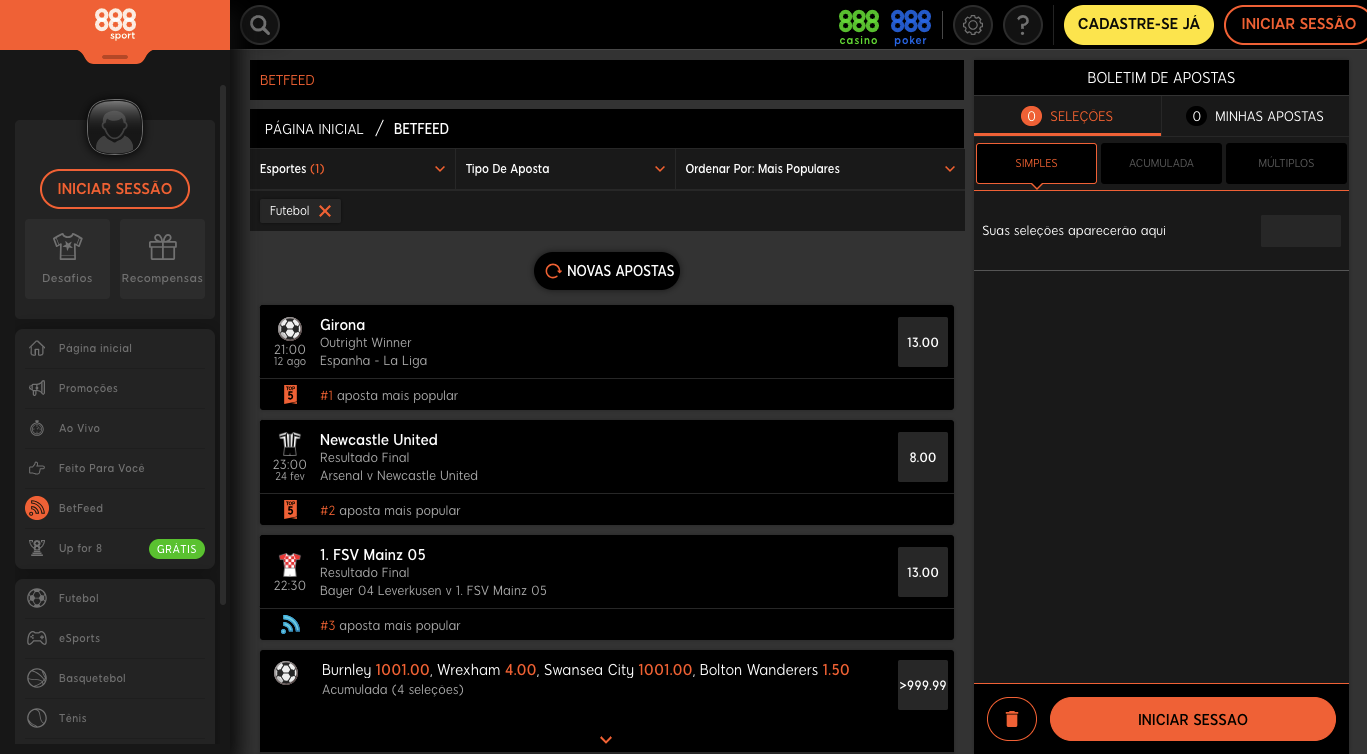Open settings gear icon

pyautogui.click(x=973, y=25)
